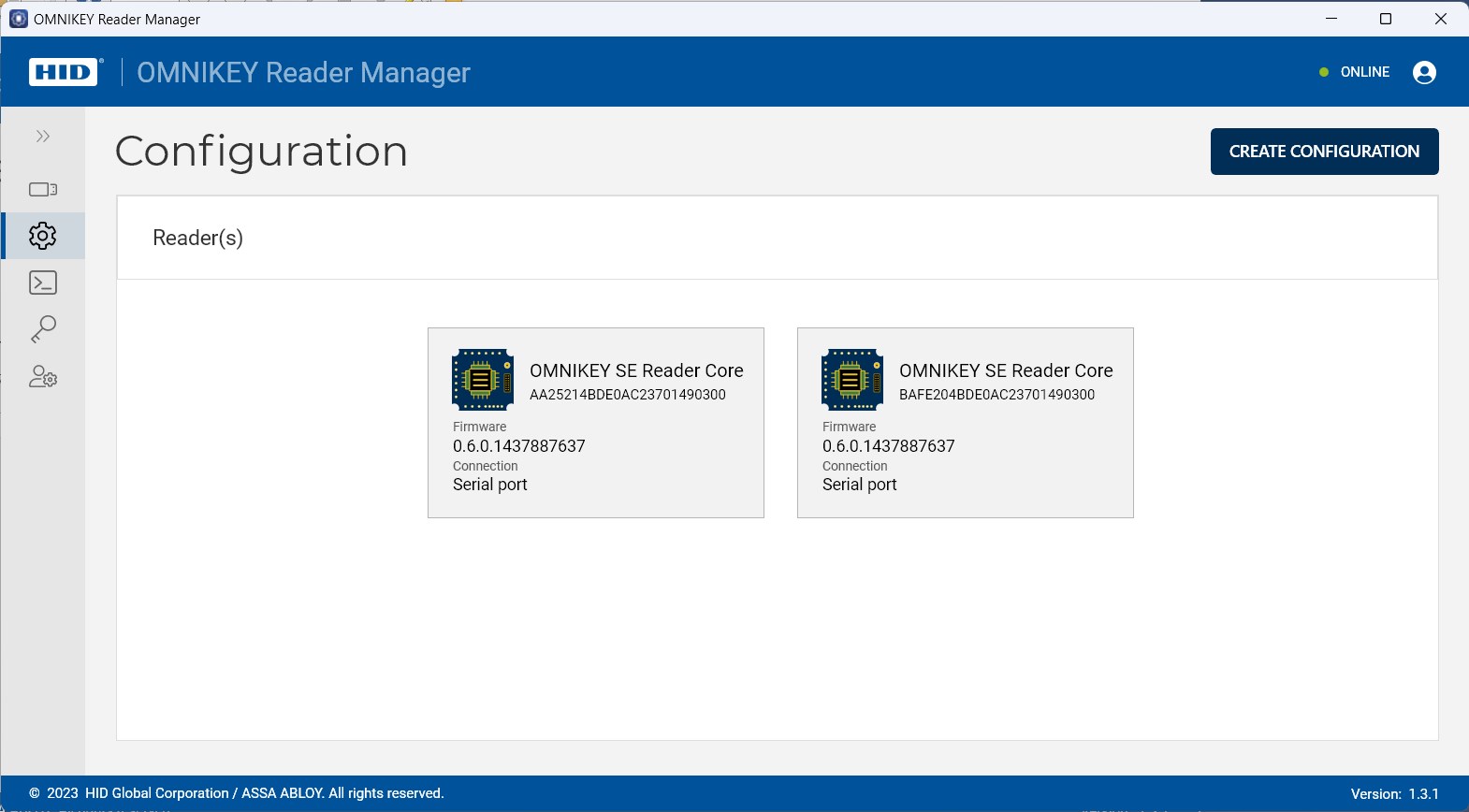Click the chip icon of reader AA25214BDE0AC23701490300

[x=483, y=380]
